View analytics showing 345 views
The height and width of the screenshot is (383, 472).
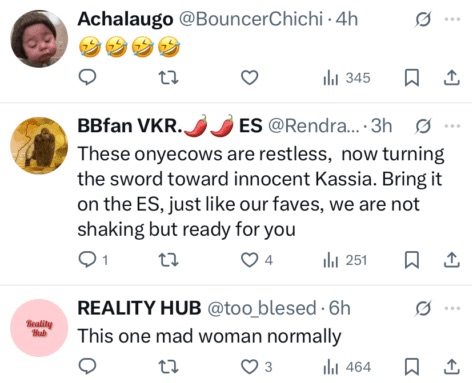347,78
